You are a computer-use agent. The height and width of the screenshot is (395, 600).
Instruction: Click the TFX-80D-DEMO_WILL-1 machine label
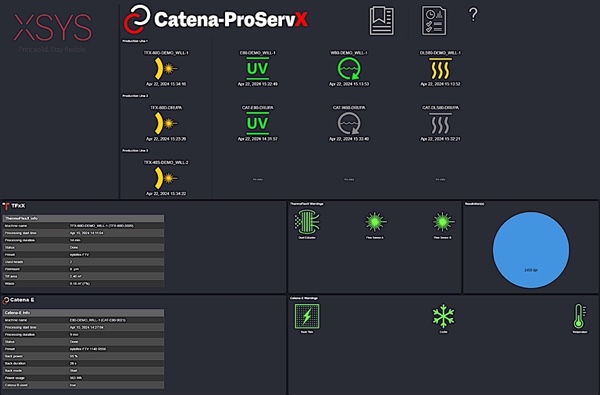[x=166, y=53]
